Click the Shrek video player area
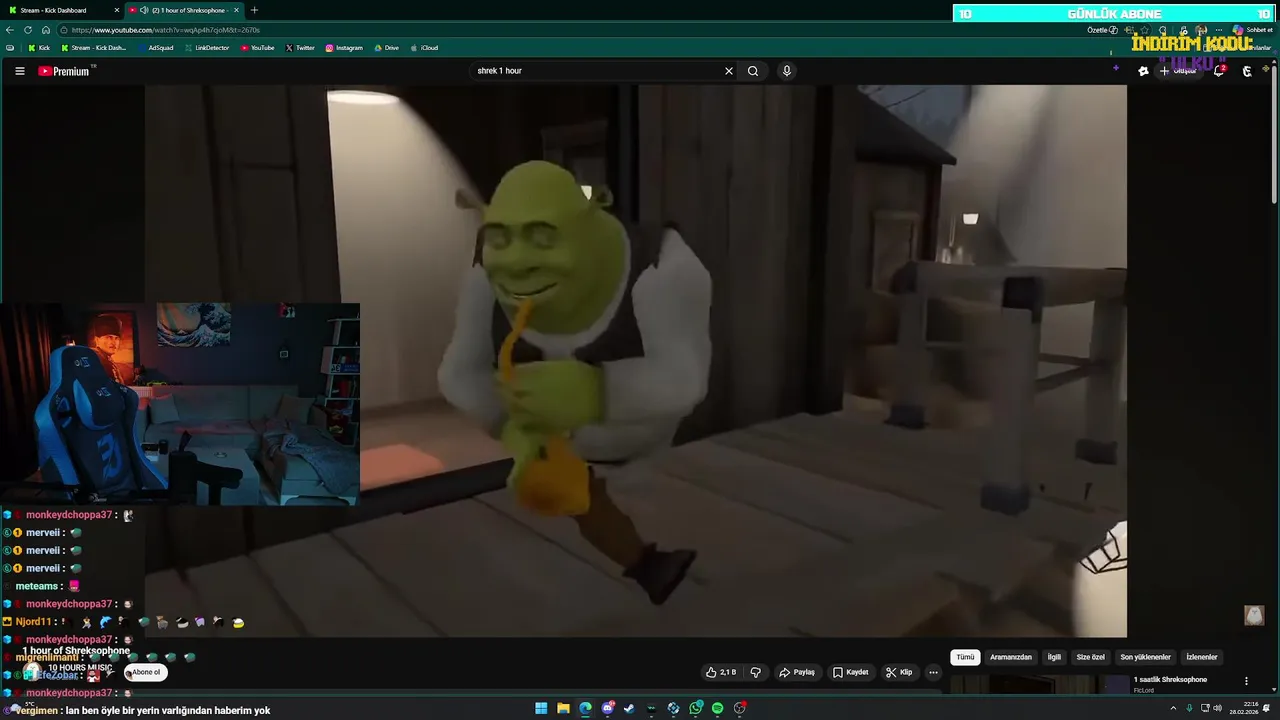 coord(636,360)
